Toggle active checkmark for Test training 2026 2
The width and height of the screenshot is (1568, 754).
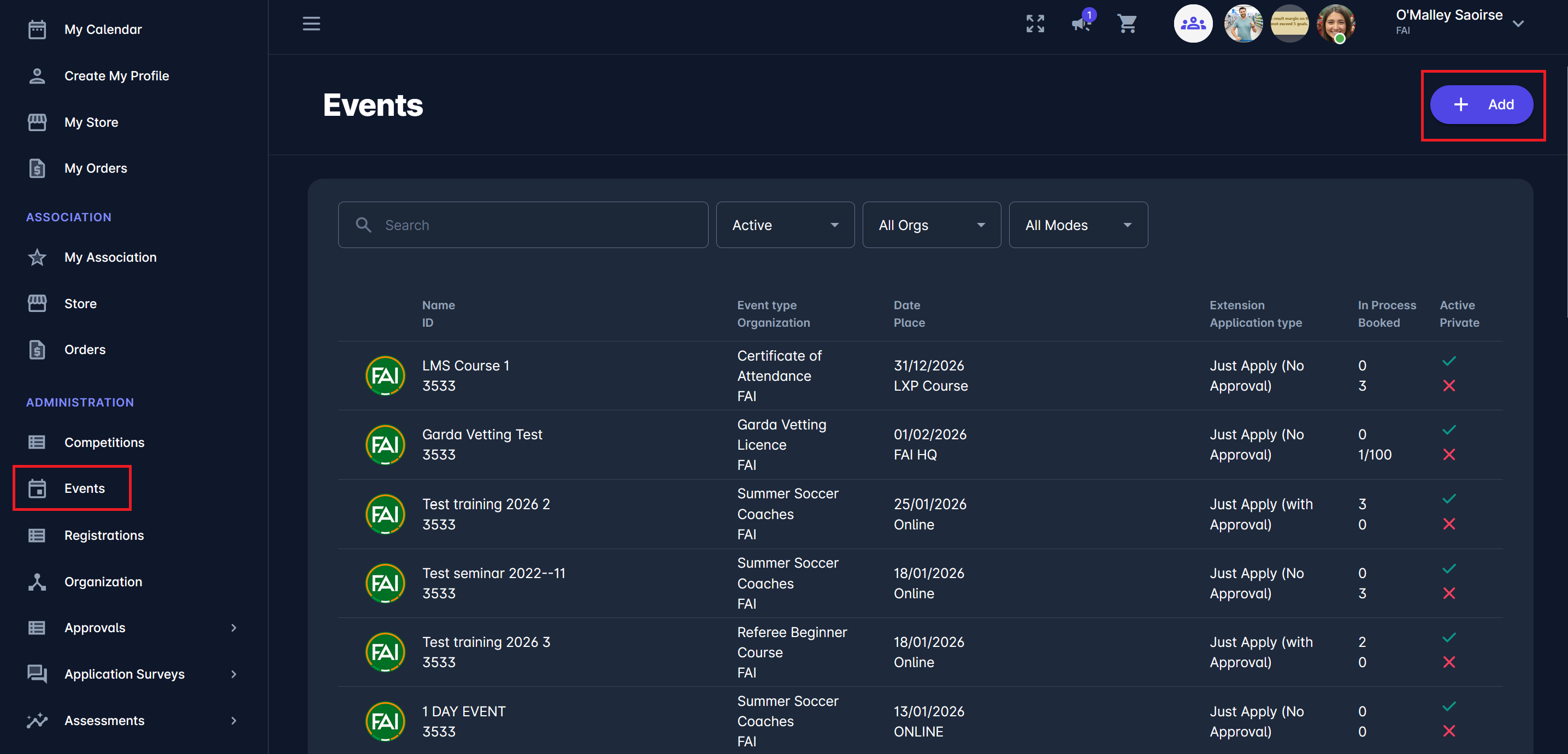coord(1449,499)
